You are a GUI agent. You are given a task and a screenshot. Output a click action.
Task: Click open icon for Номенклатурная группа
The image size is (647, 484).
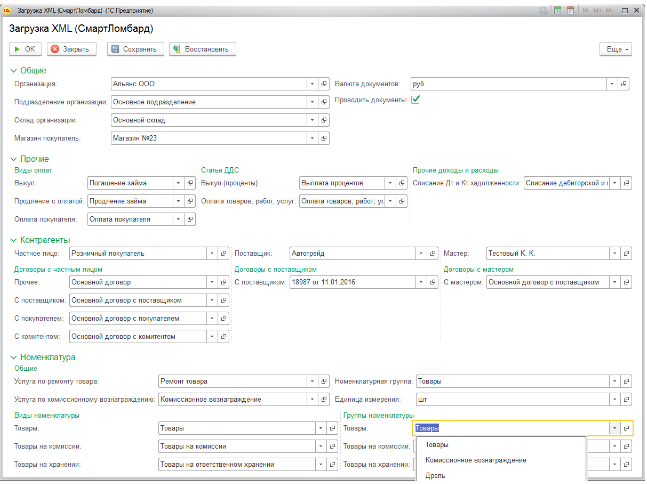tap(626, 381)
